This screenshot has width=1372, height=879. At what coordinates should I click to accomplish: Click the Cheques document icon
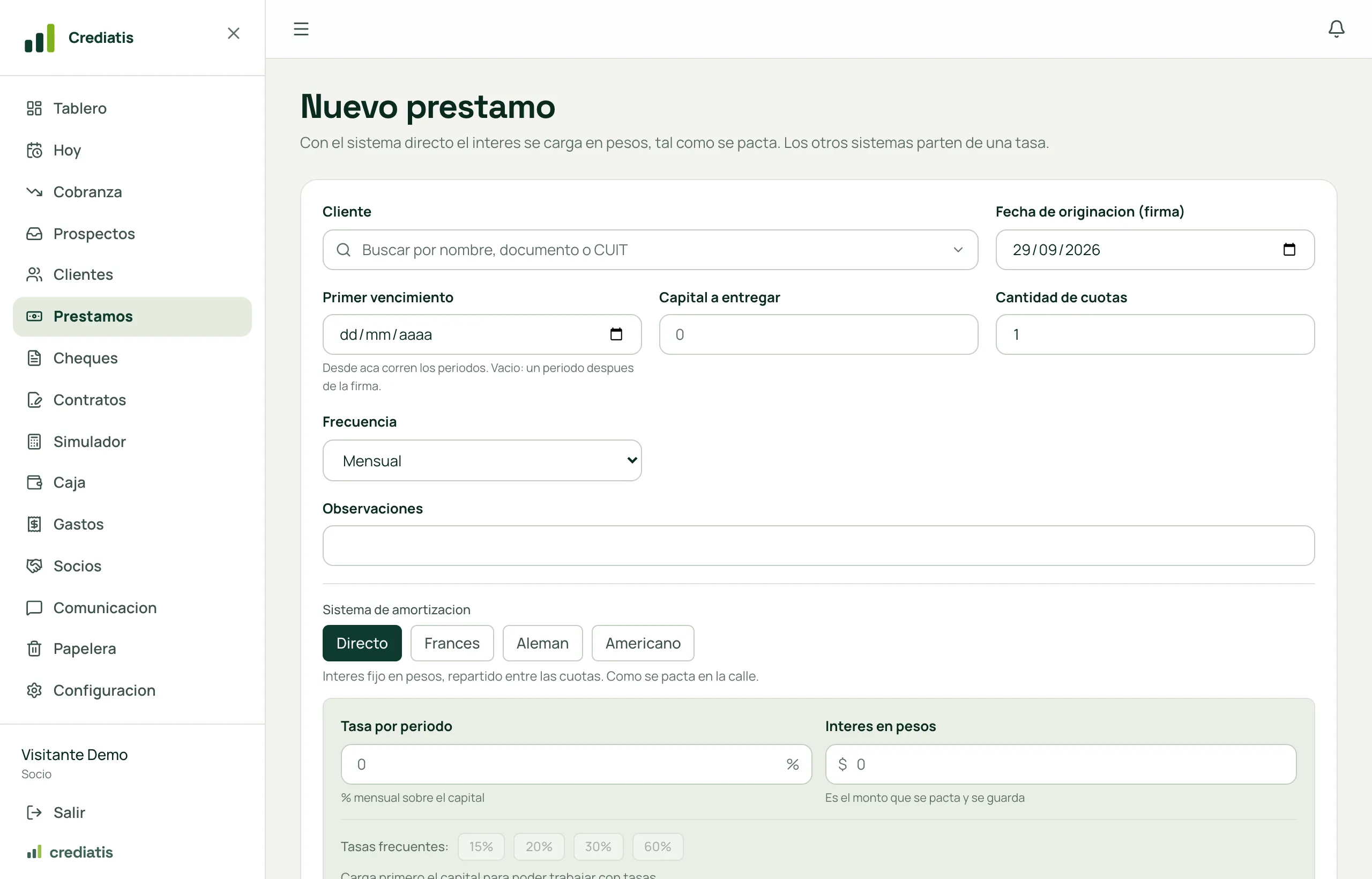tap(34, 358)
